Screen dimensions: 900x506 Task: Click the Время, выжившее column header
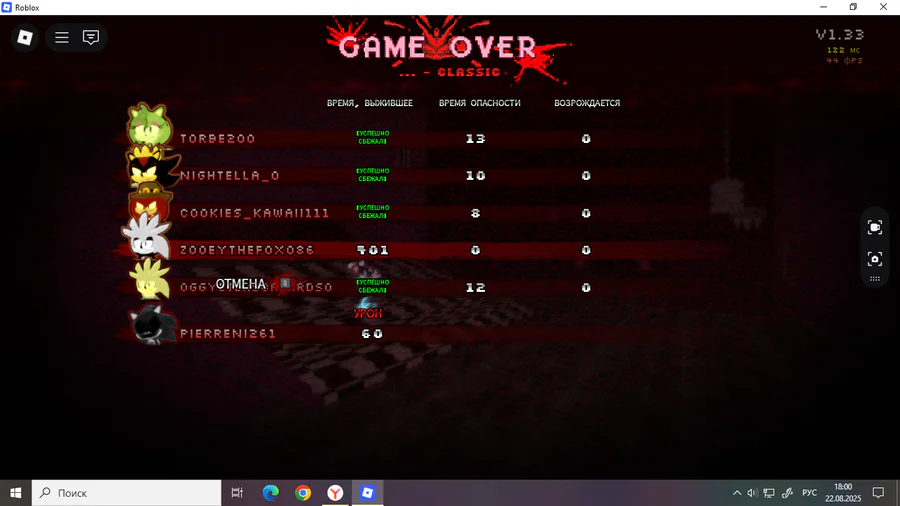point(370,103)
